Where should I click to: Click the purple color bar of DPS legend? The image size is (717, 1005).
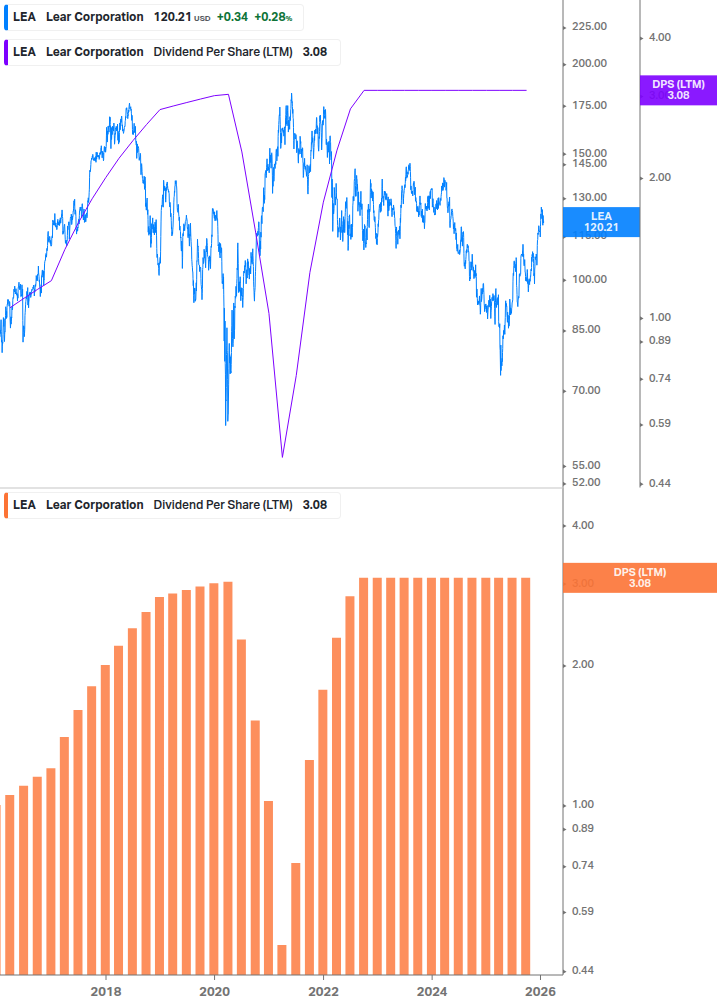pyautogui.click(x=6, y=53)
